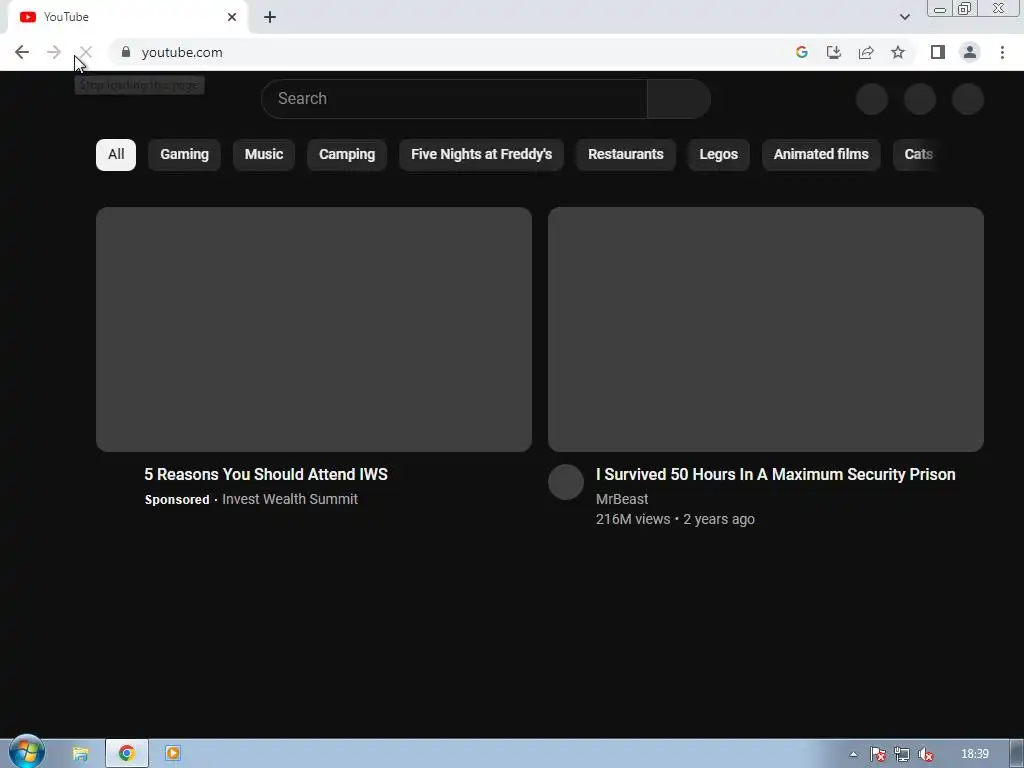Open the Chrome profile avatar

coord(970,52)
